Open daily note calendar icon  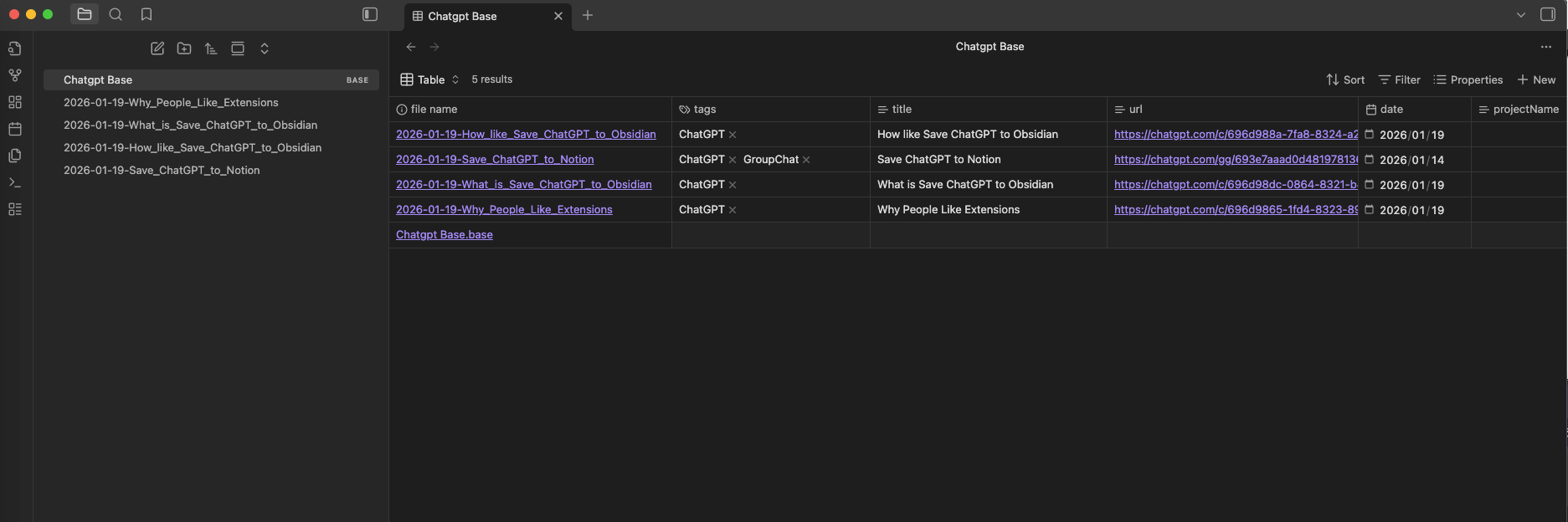15,129
